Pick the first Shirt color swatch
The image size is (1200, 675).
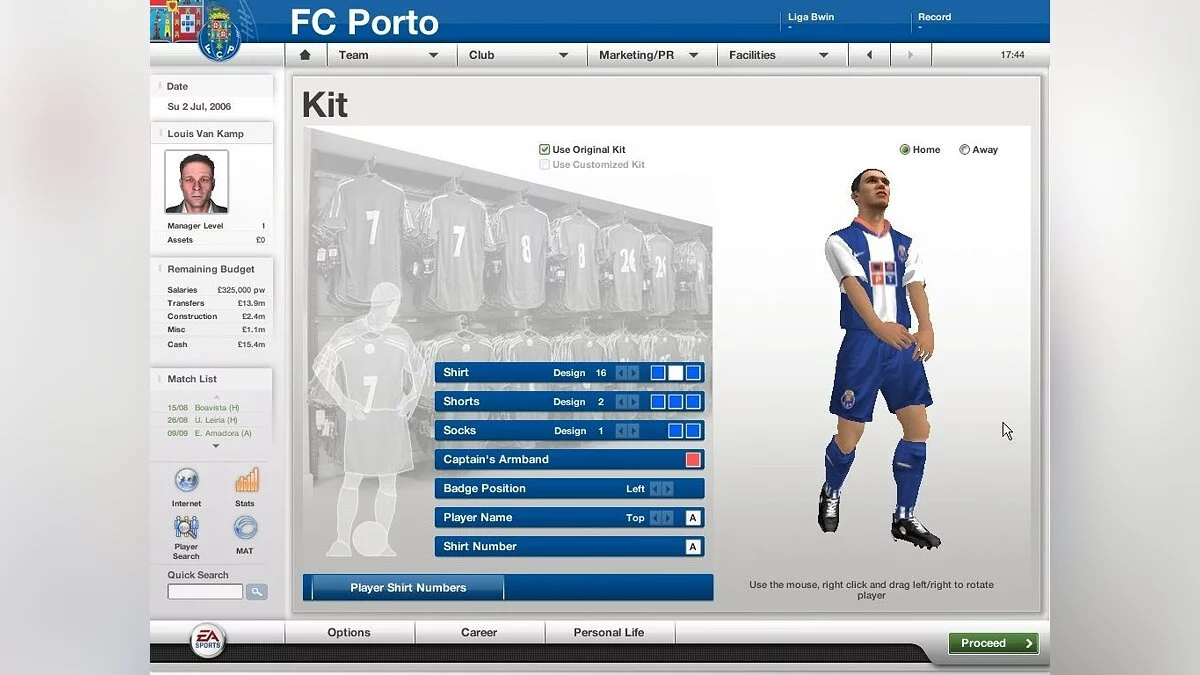658,373
